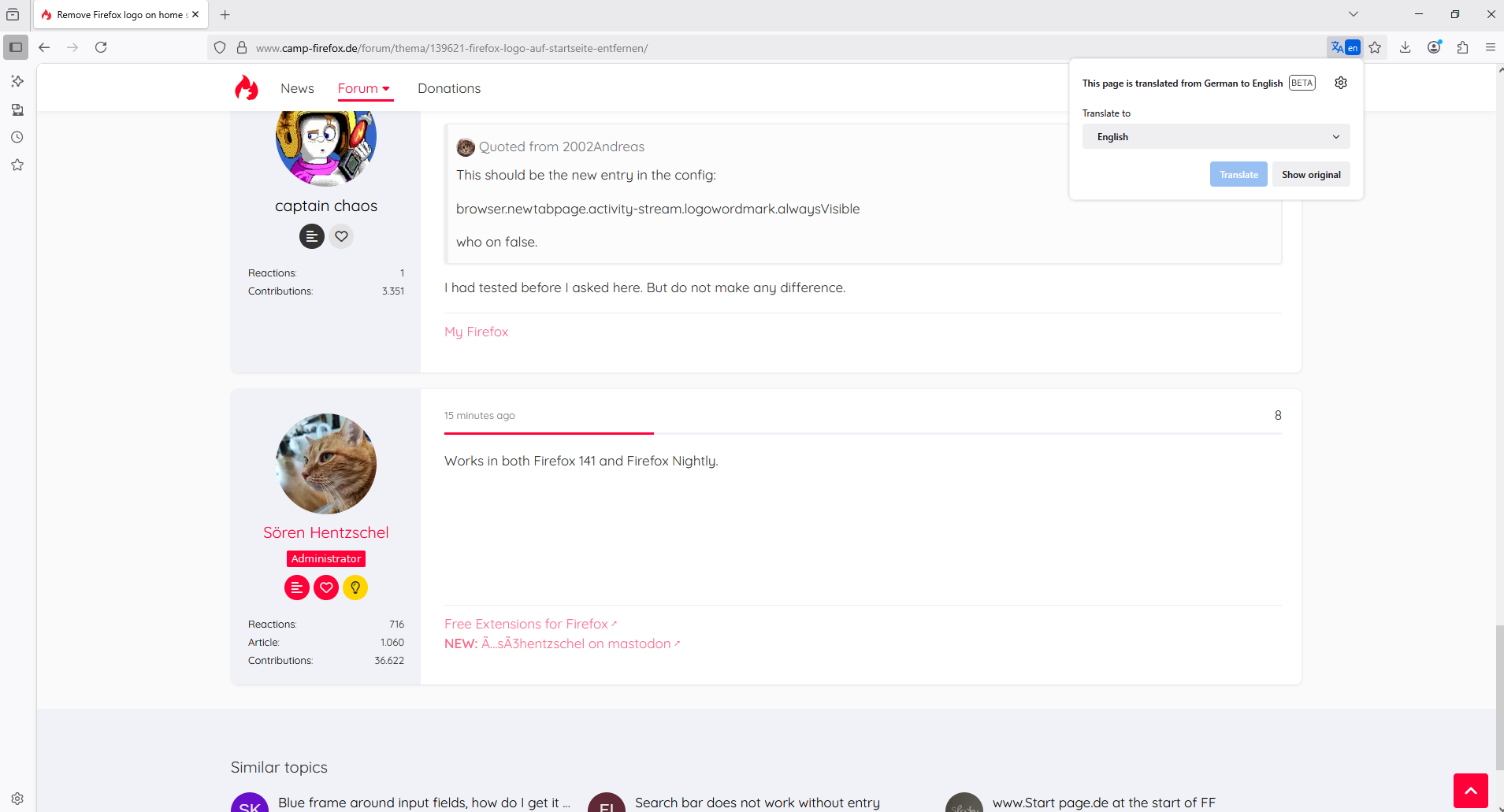The image size is (1504, 812).
Task: Jump to top with red arrow button
Action: point(1471,791)
